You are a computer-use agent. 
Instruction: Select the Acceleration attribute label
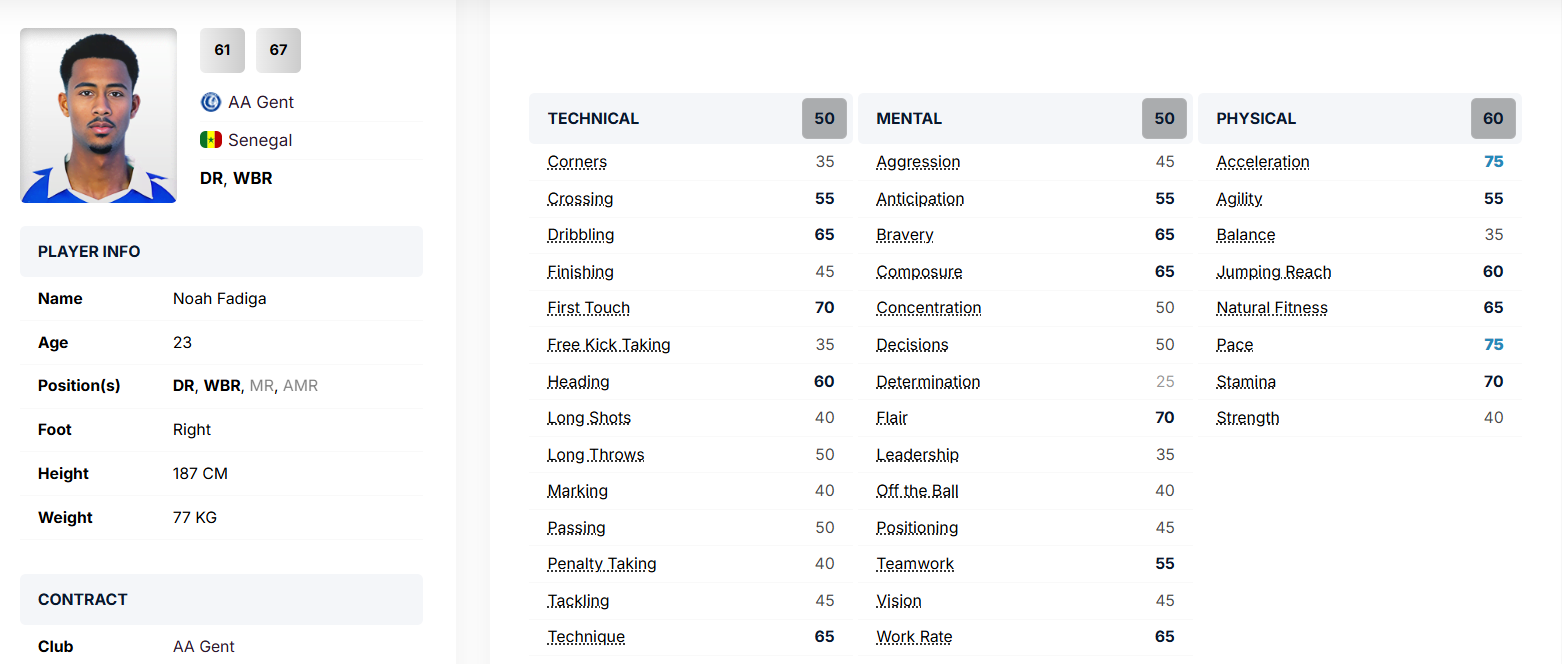[1262, 162]
